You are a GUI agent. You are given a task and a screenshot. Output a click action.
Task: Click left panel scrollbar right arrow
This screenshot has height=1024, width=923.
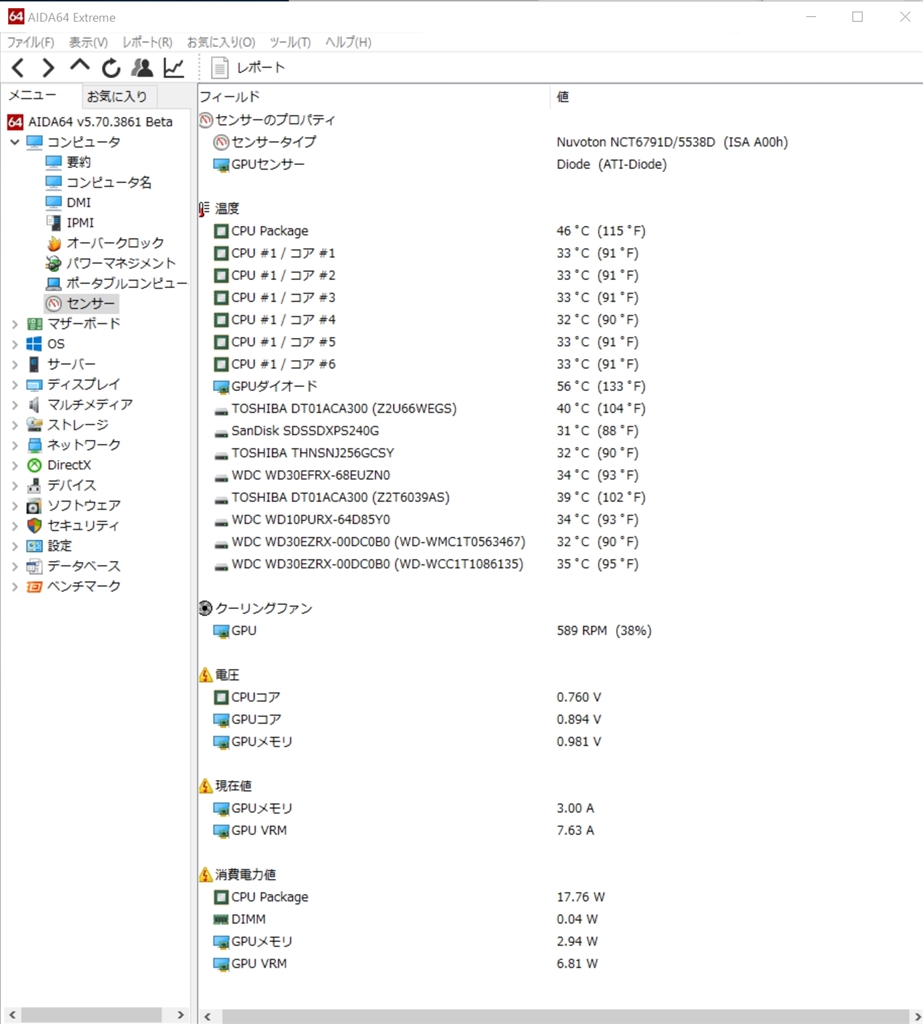(181, 1015)
